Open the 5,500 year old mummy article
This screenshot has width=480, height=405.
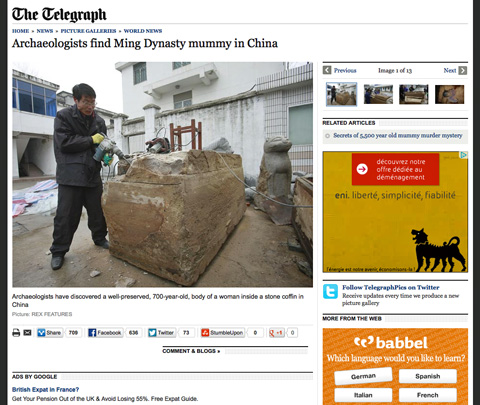pos(398,136)
